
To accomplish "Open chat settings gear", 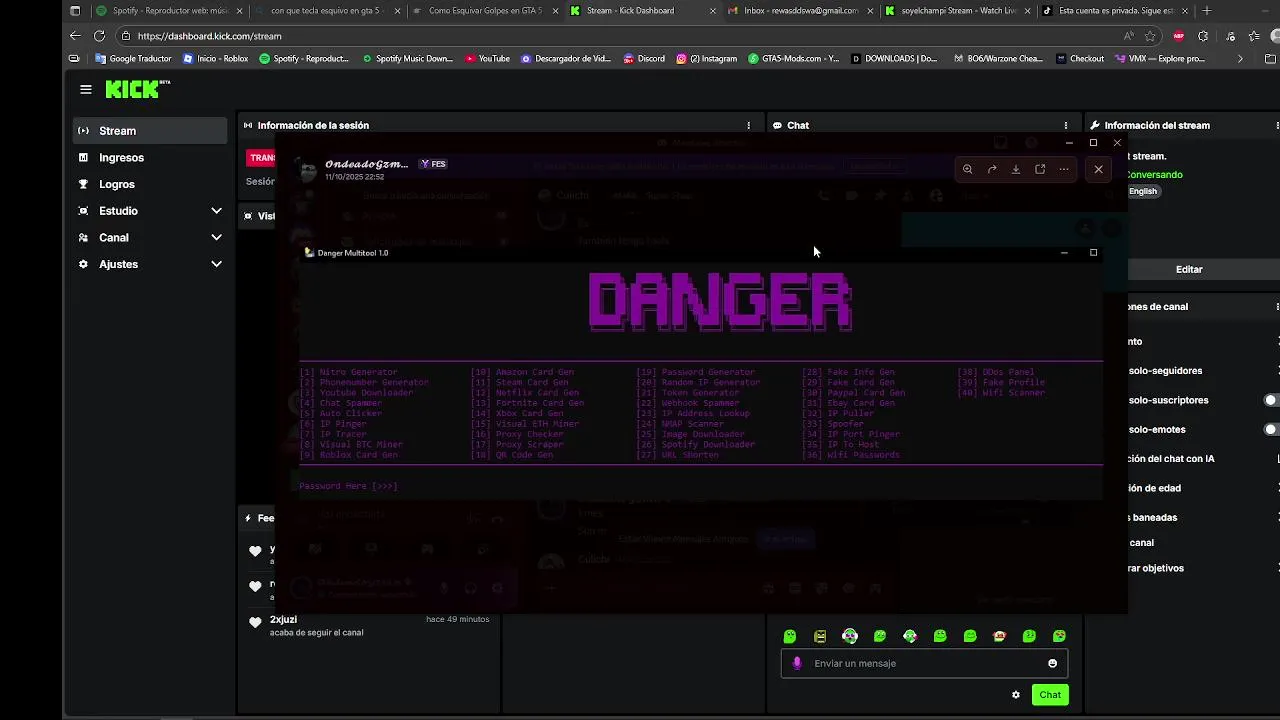I will pos(1016,695).
